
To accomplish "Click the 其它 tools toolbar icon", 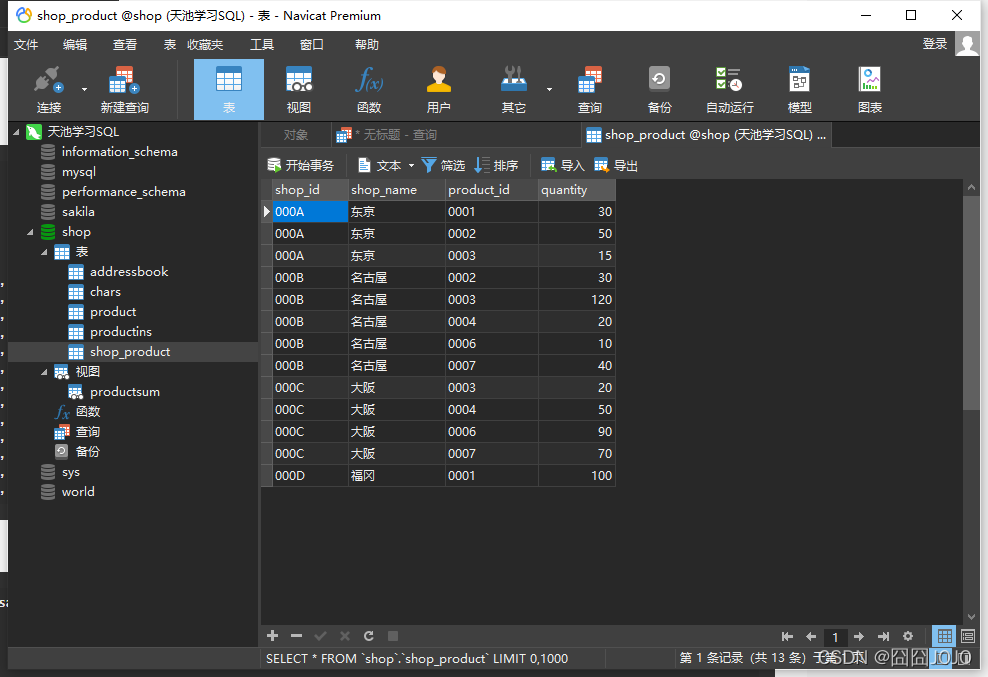I will pos(514,90).
